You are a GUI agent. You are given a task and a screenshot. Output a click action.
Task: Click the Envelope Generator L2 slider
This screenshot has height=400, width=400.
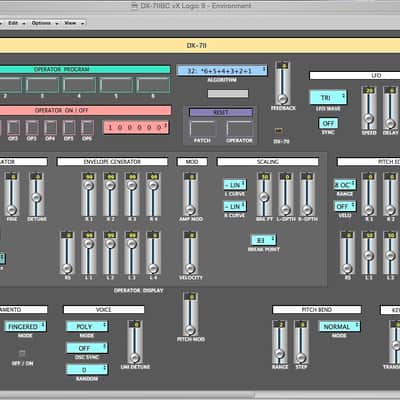(110, 253)
